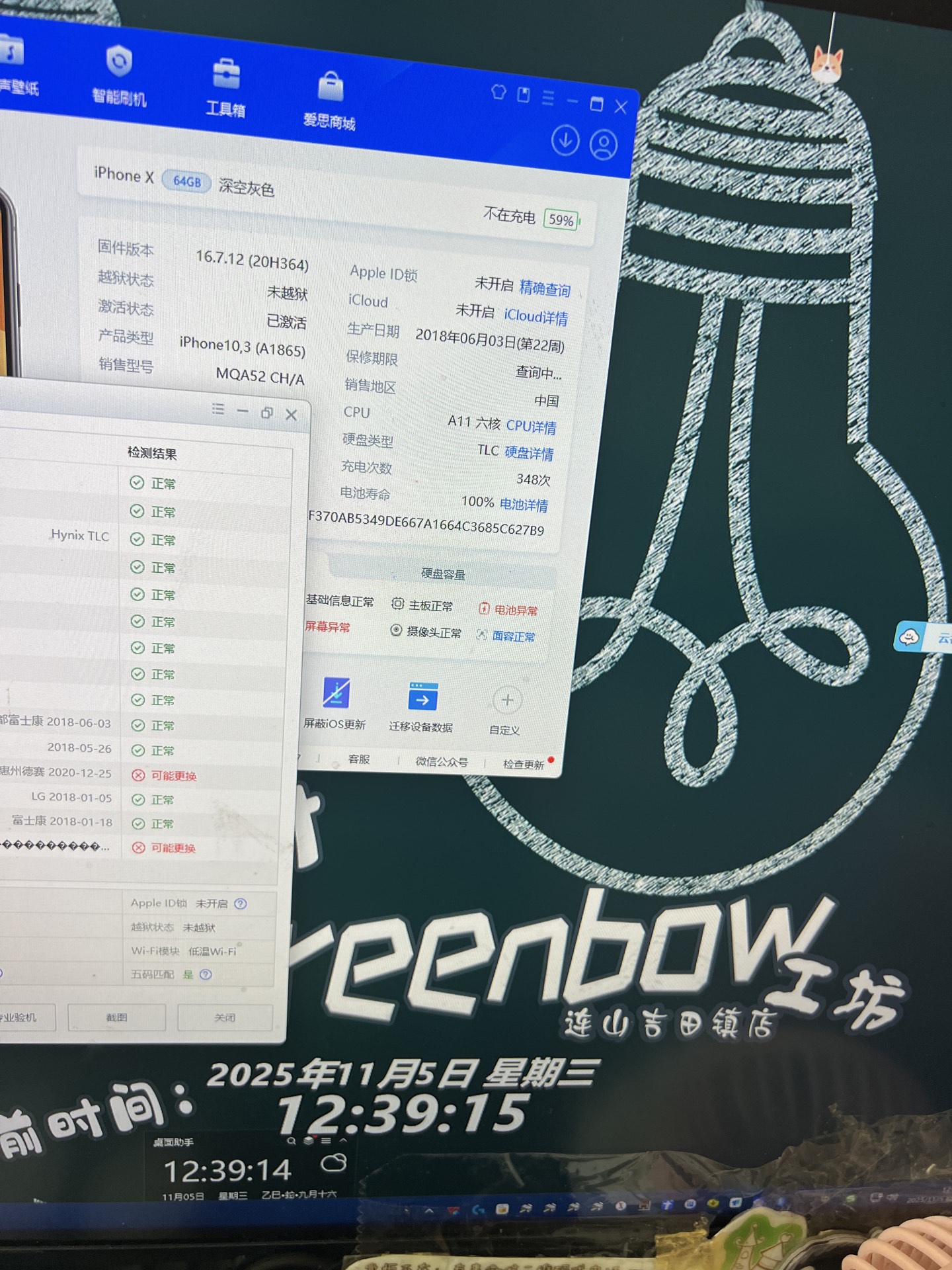Viewport: 952px width, 1270px height.
Task: Click 检查更新 in the footer
Action: click(523, 764)
